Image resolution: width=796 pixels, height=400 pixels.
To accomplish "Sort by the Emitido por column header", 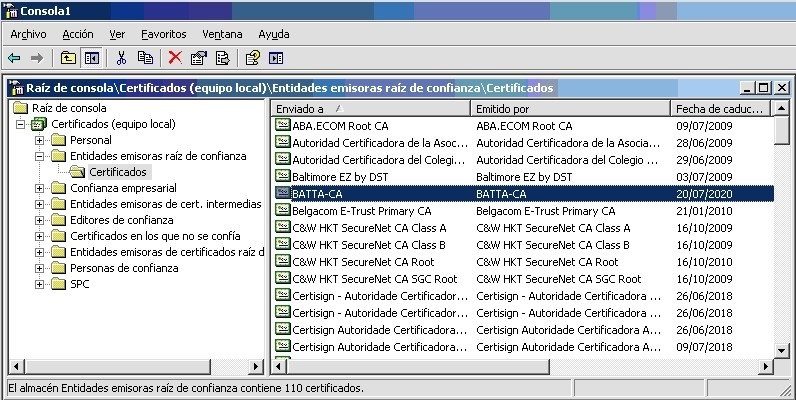I will (571, 109).
